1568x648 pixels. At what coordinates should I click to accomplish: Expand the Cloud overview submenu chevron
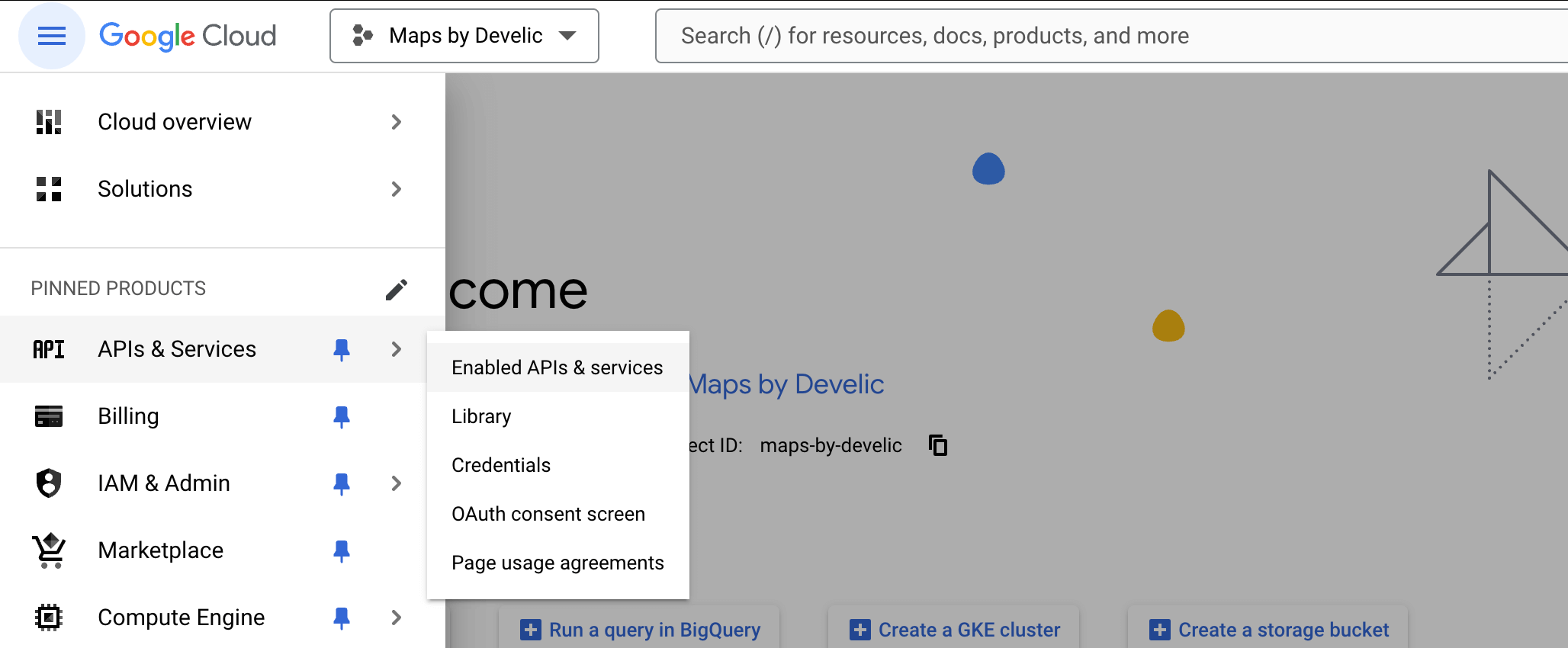(396, 122)
